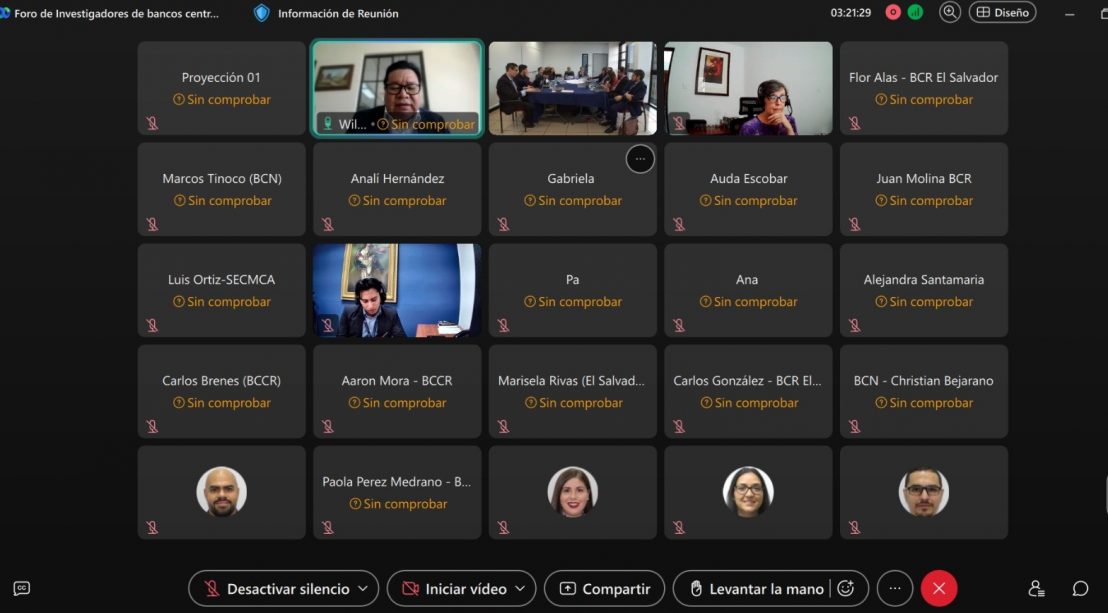Select the active speaker Wil... video tile
The image size is (1108, 613).
click(397, 88)
